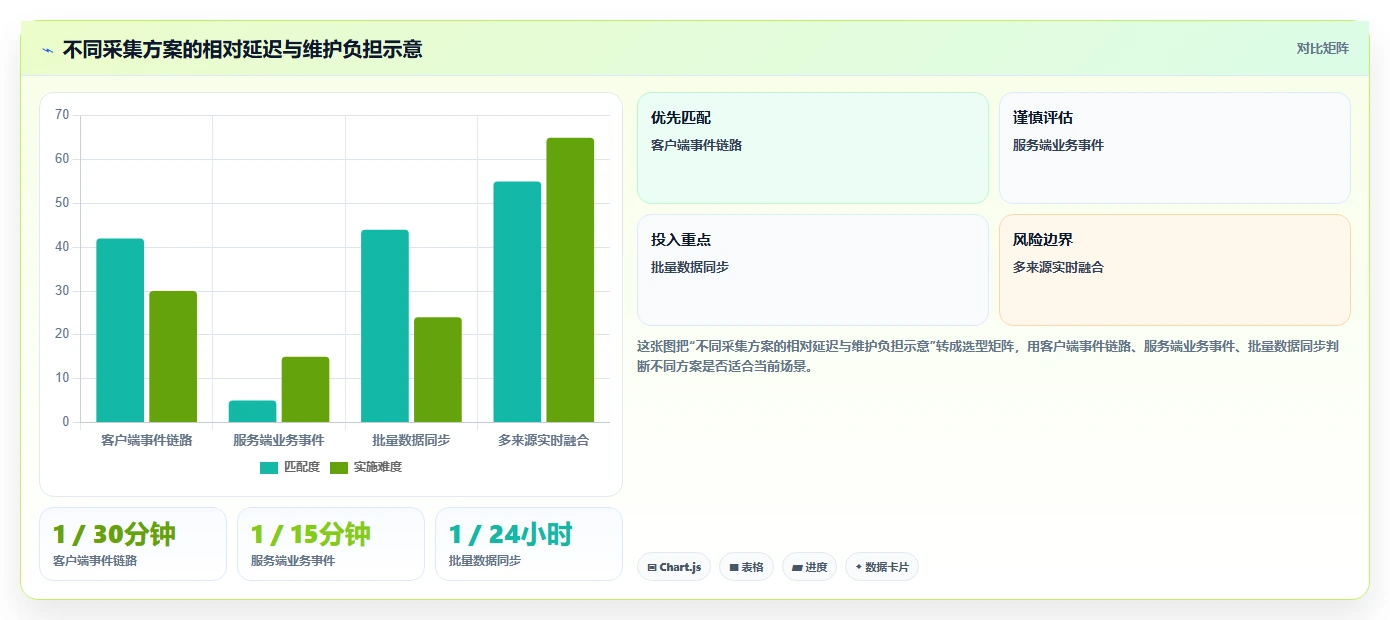Click 服务端业务事件 text in 谨慎评估 card
The height and width of the screenshot is (620, 1390).
pos(1058,145)
